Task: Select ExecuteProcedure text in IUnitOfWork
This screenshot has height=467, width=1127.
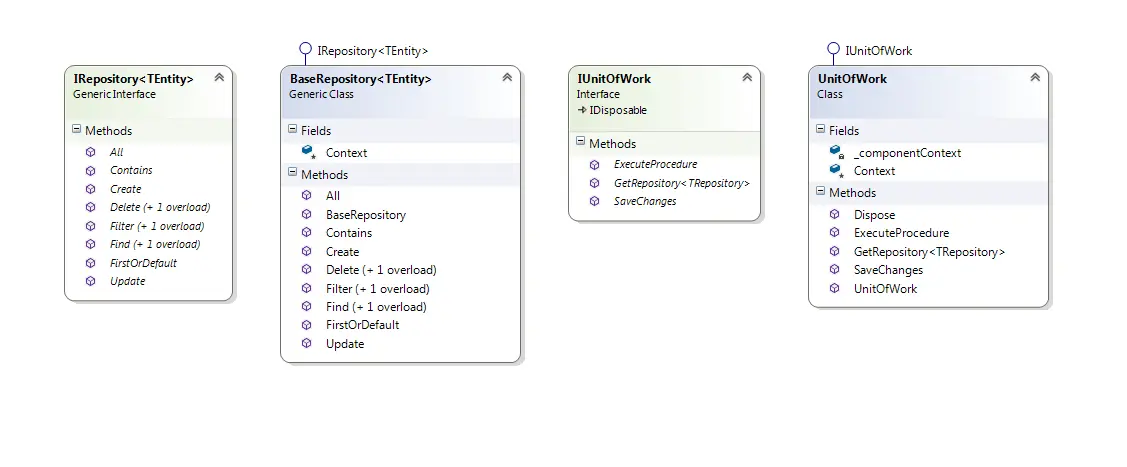Action: click(x=655, y=165)
